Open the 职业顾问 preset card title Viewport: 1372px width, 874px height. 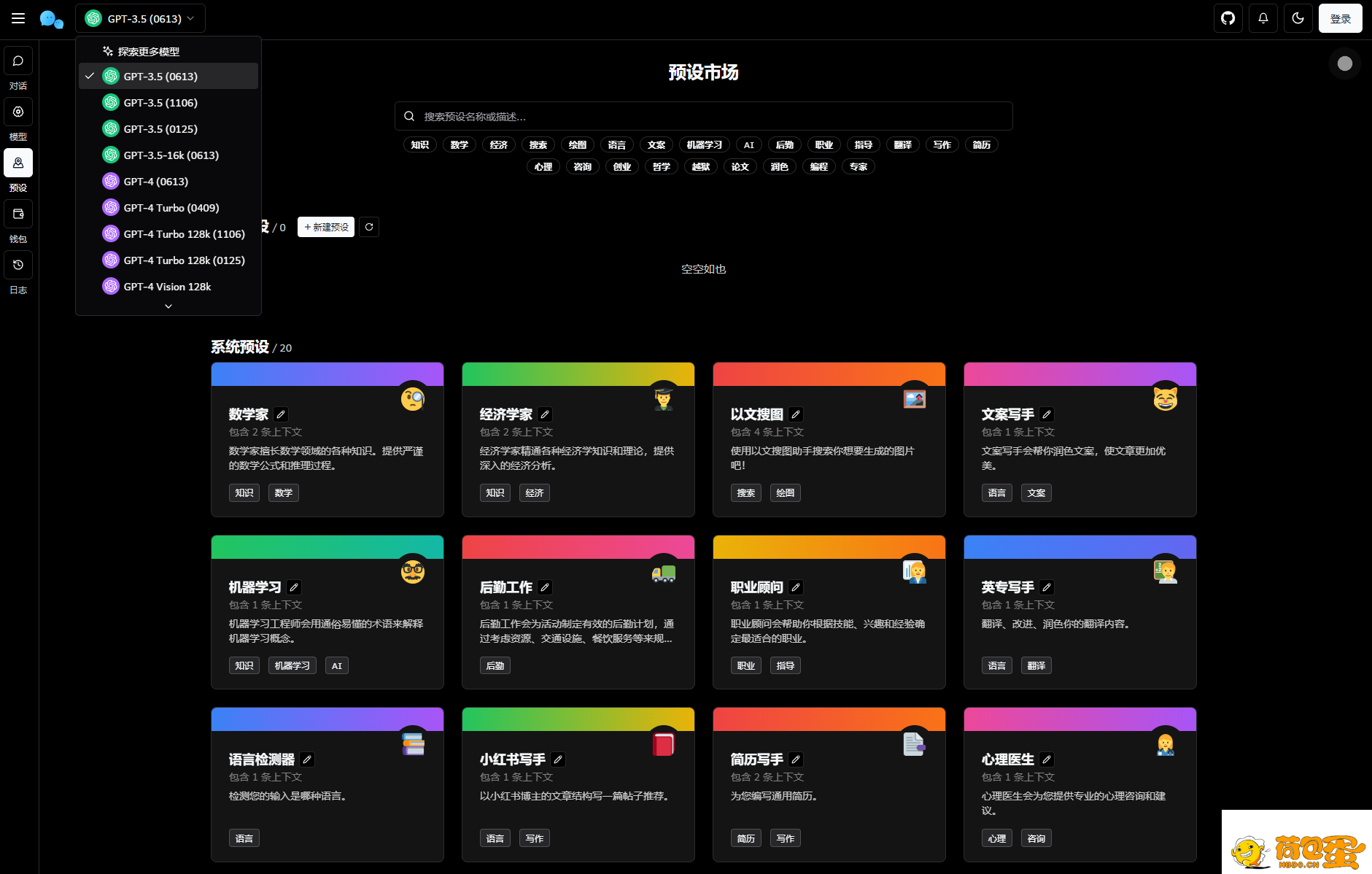[757, 587]
